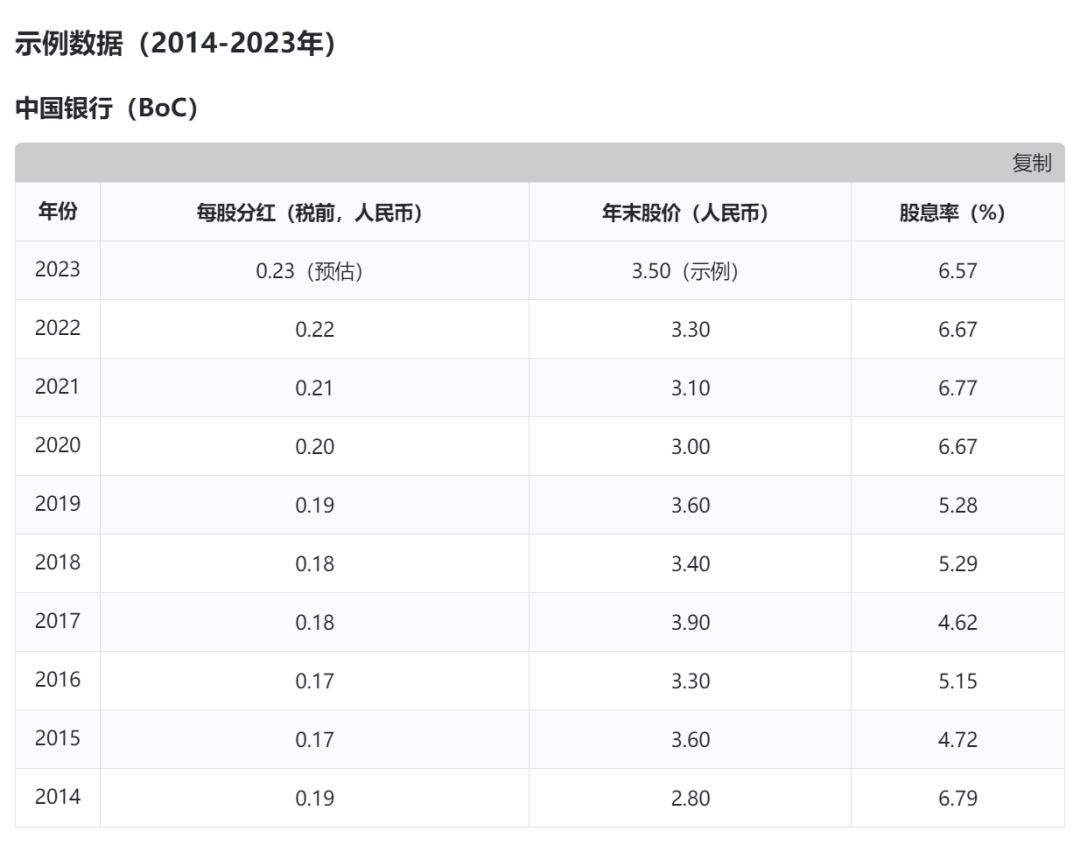Screen dimensions: 1080x845
Task: Click the 3.90 year-end price cell
Action: (x=690, y=623)
